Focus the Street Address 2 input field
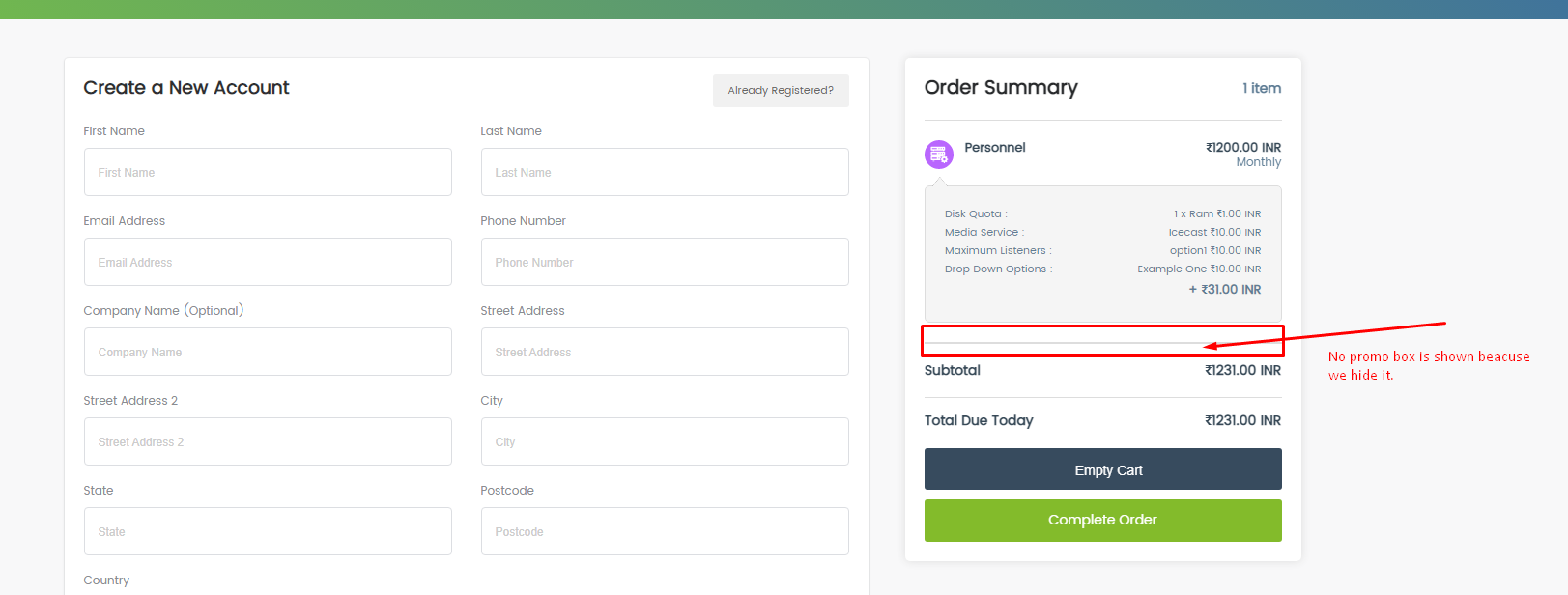Screen dimensions: 1568x595 268,441
